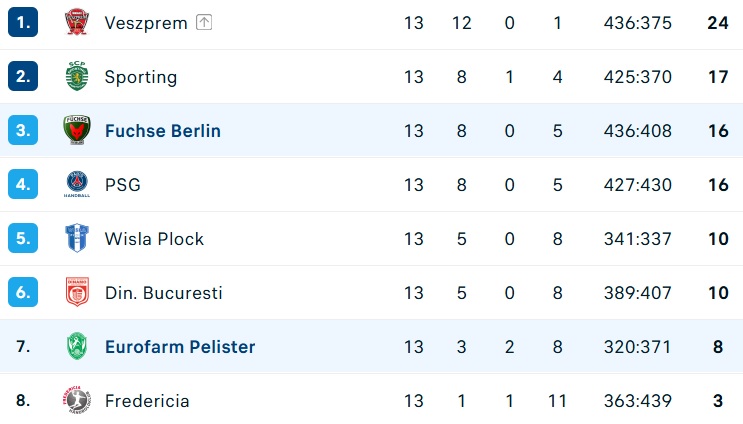Go to Wisla Plock team page

point(154,239)
